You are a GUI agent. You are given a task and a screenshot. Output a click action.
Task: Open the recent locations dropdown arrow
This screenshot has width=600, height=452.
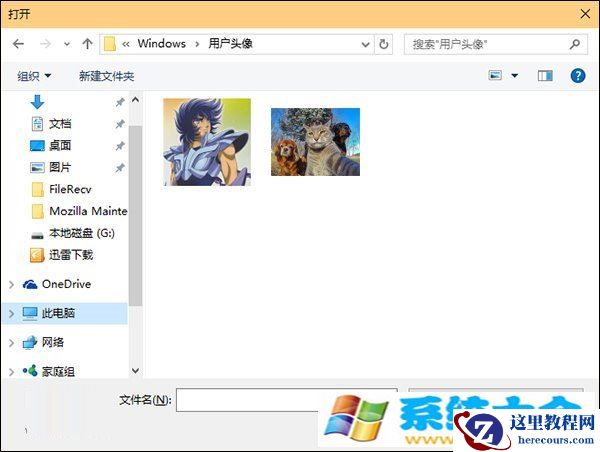(x=67, y=44)
